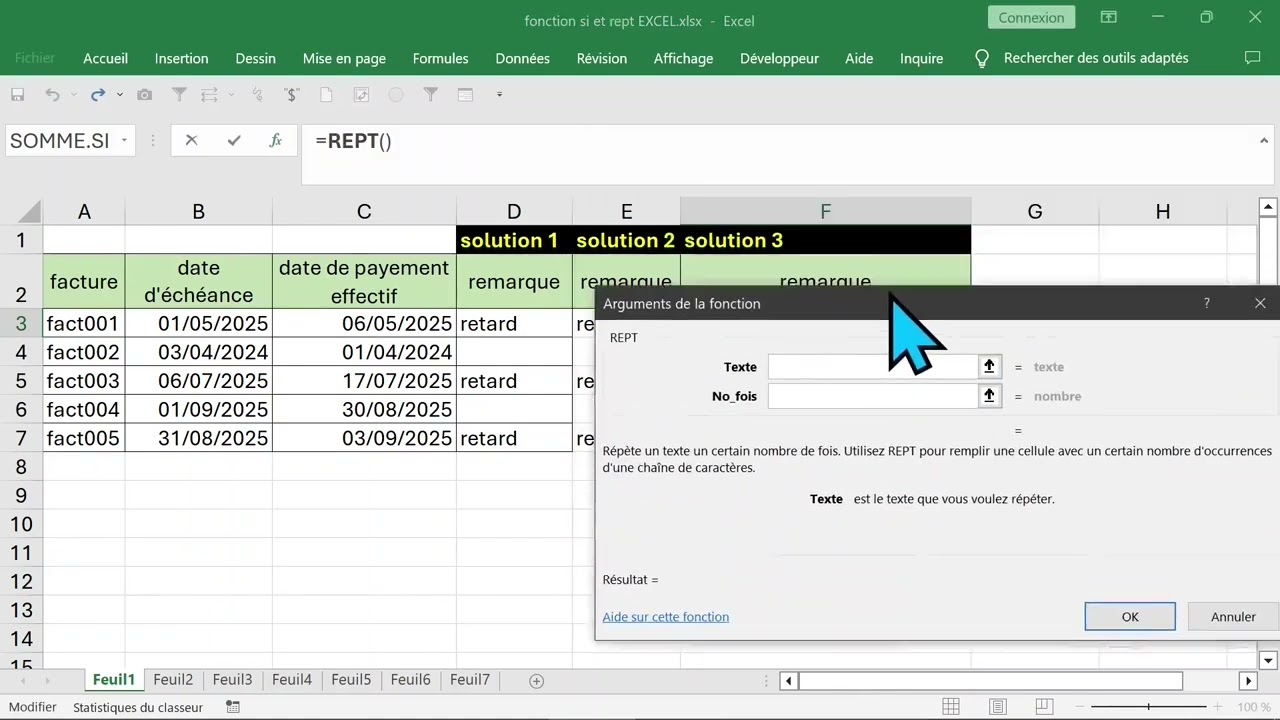
Task: Click the dollar sign format icon
Action: pyautogui.click(x=291, y=95)
